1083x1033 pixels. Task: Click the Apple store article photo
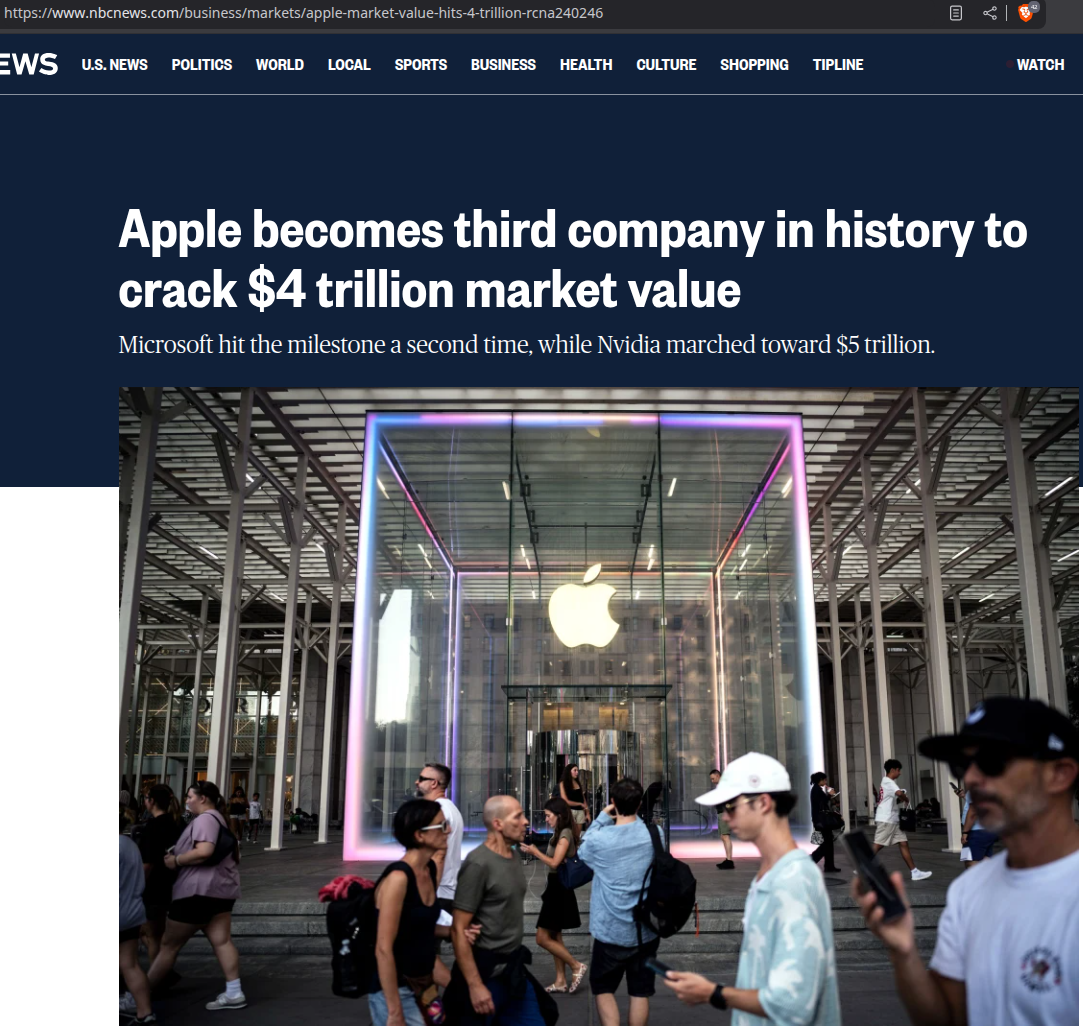[598, 706]
